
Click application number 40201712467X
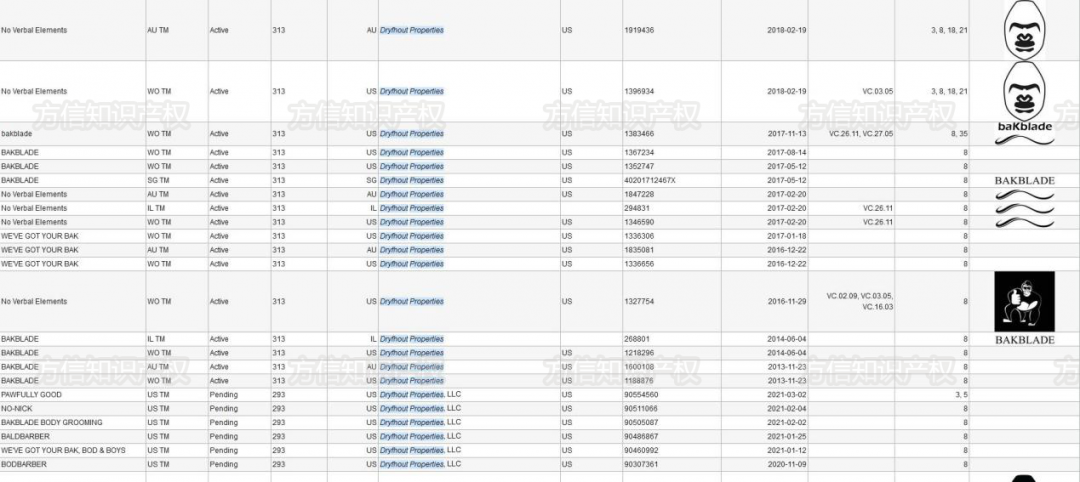[x=650, y=180]
